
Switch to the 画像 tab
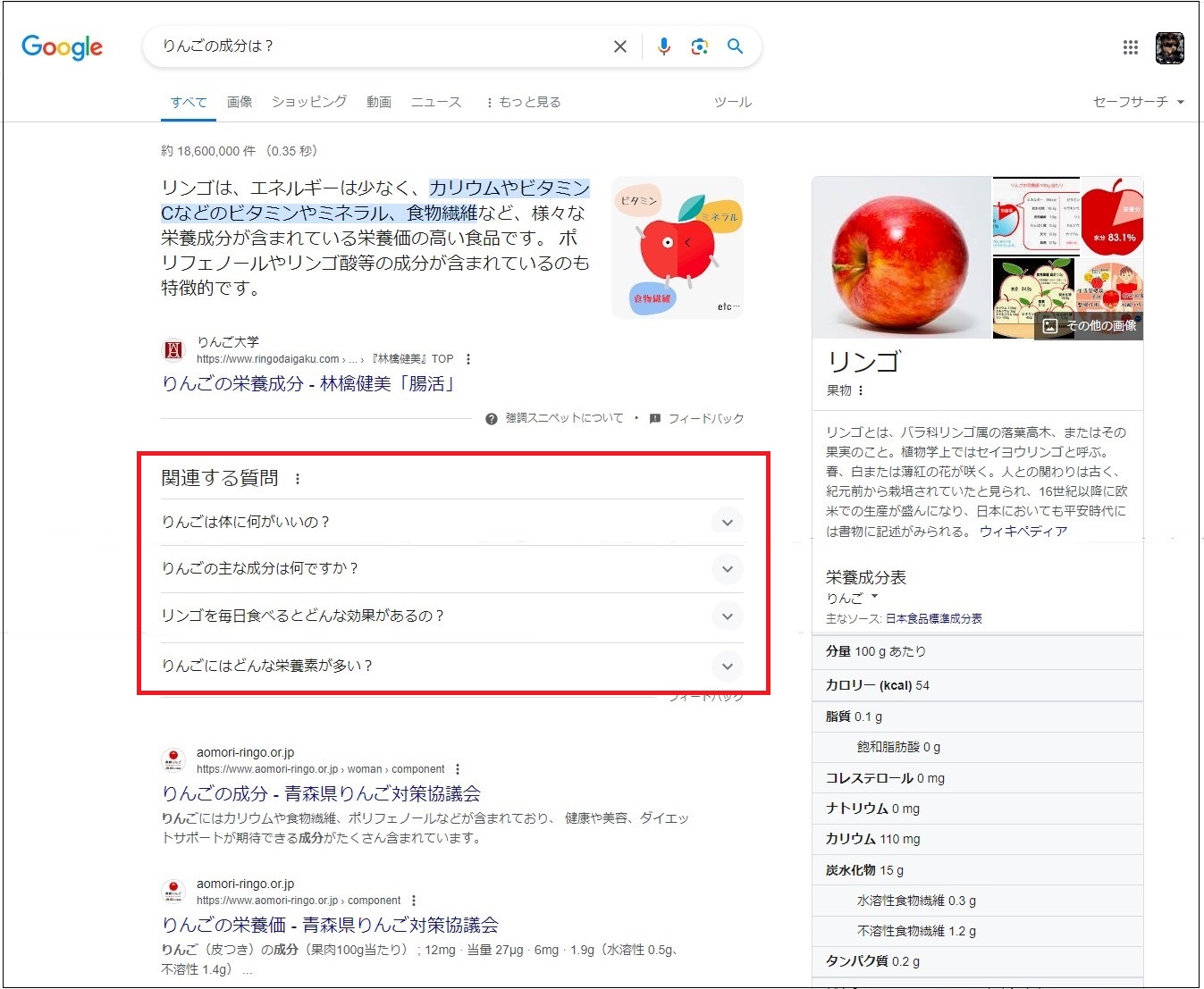pos(240,102)
